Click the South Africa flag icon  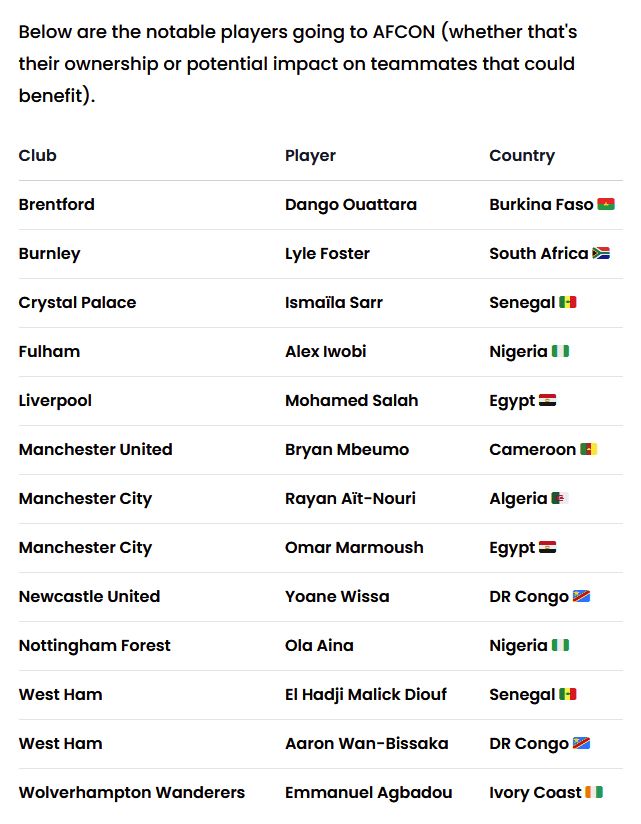601,253
